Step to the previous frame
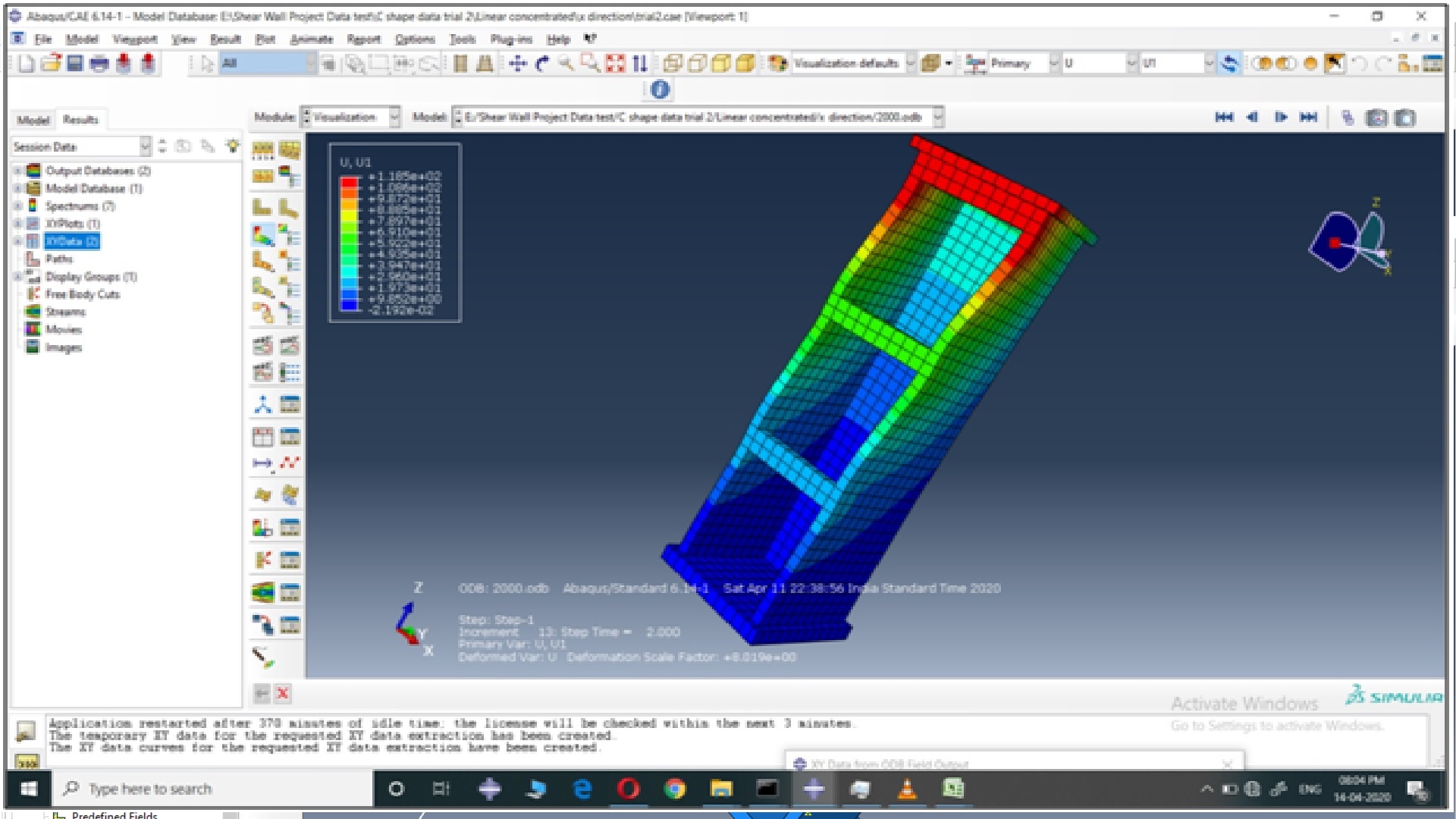Screen dimensions: 1456x819 pos(1252,118)
